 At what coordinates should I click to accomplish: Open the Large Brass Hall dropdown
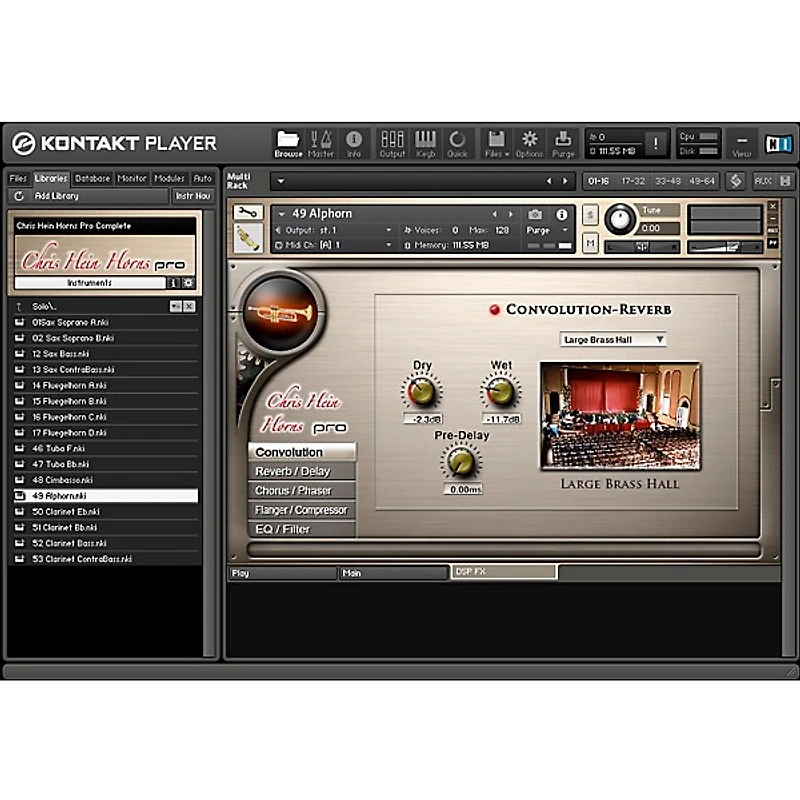click(613, 340)
